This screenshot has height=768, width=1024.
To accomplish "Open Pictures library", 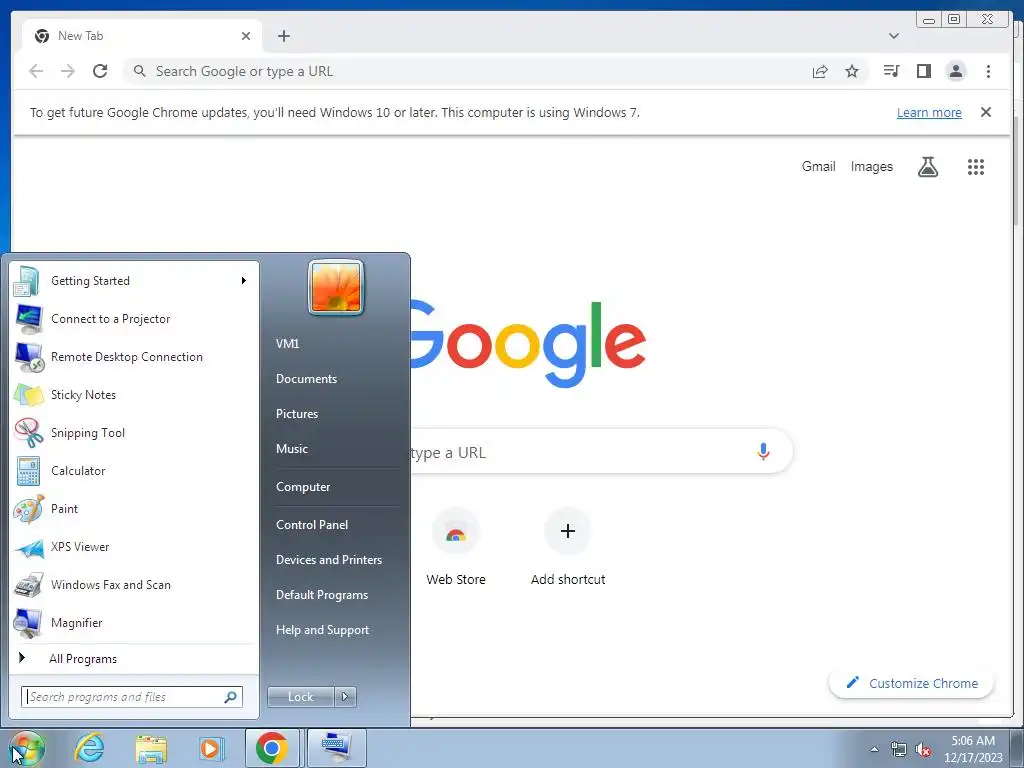I will (297, 414).
